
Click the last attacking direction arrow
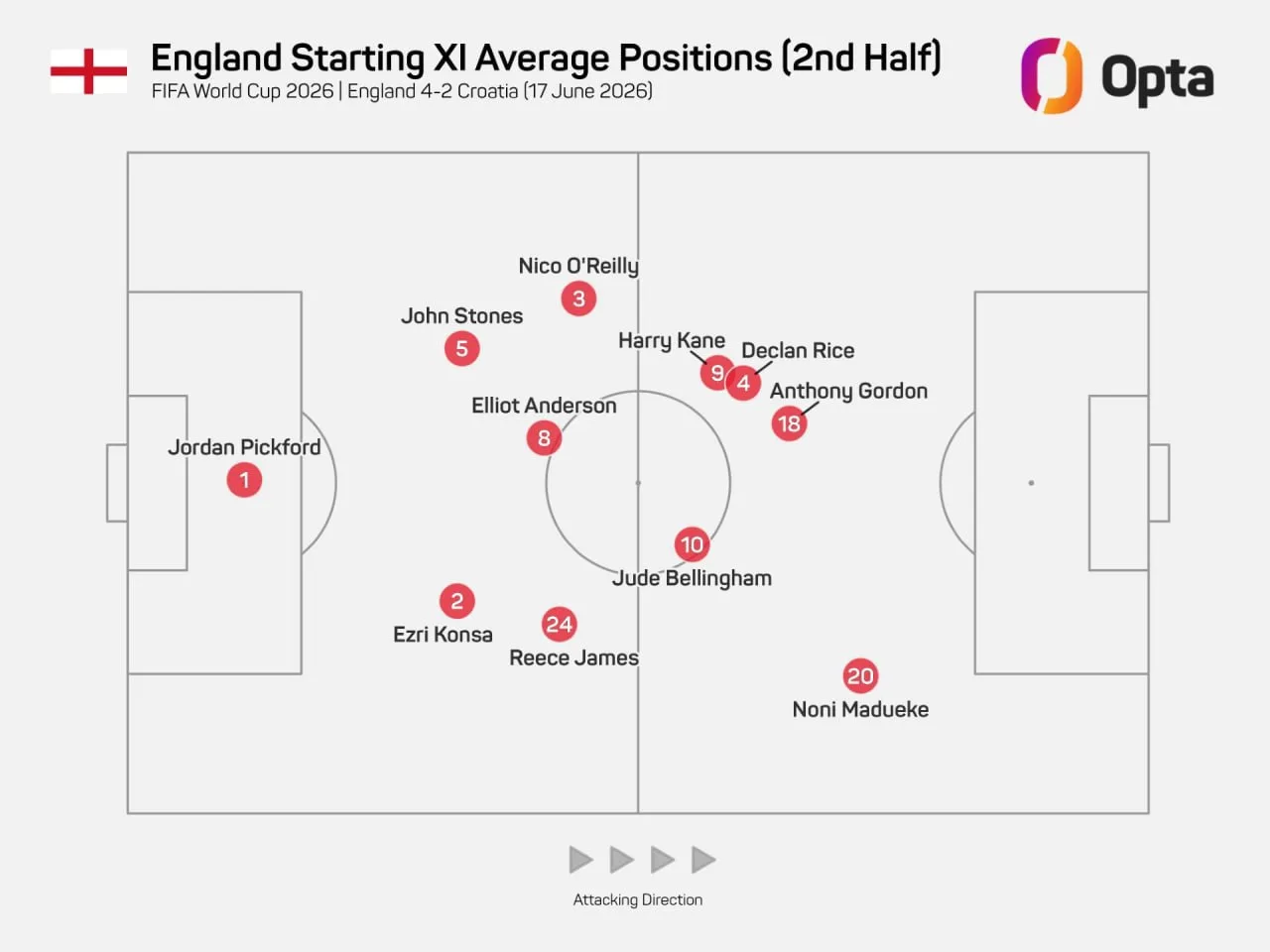703,860
